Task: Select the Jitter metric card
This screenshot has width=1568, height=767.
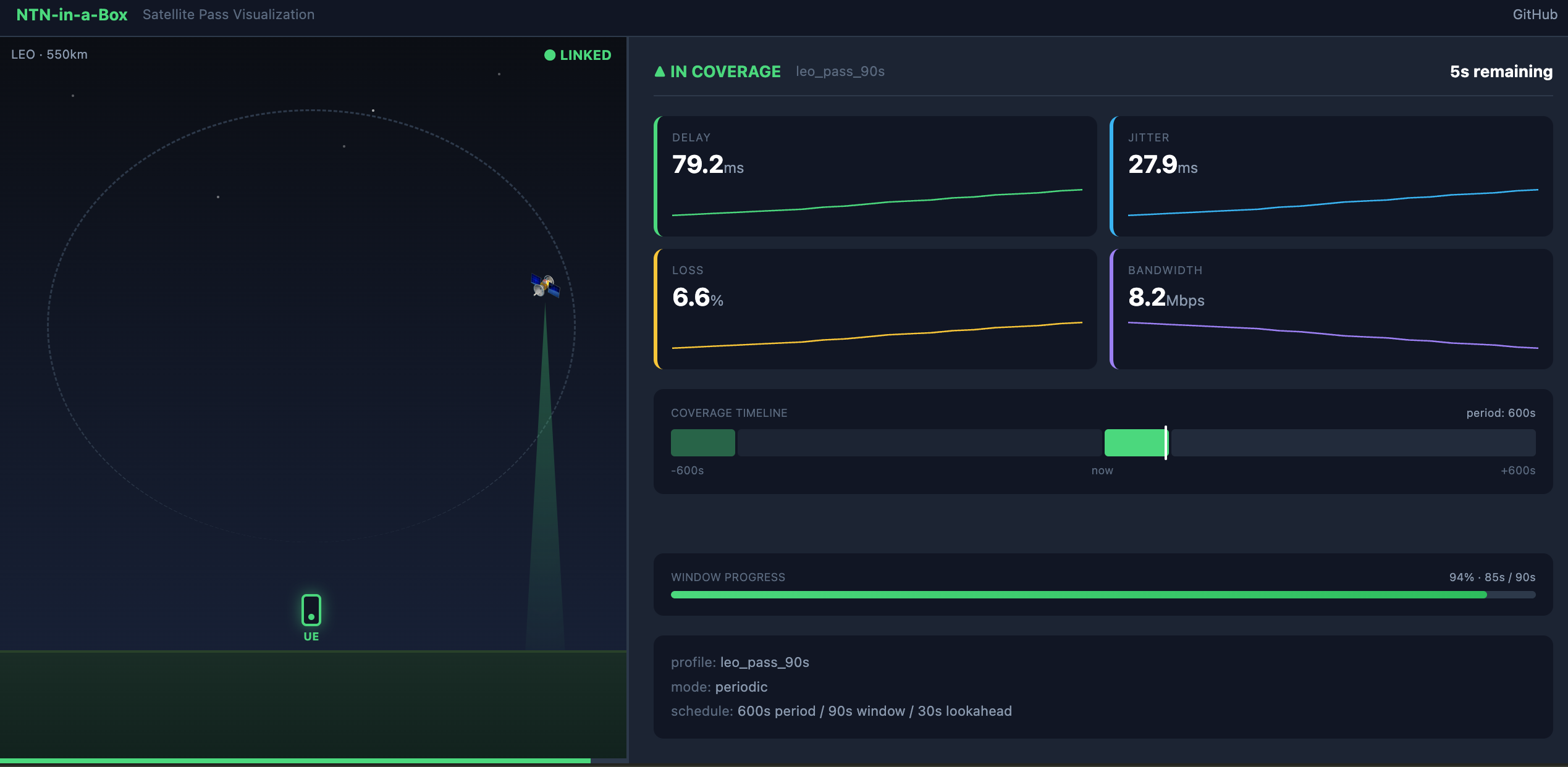Action: click(1331, 176)
